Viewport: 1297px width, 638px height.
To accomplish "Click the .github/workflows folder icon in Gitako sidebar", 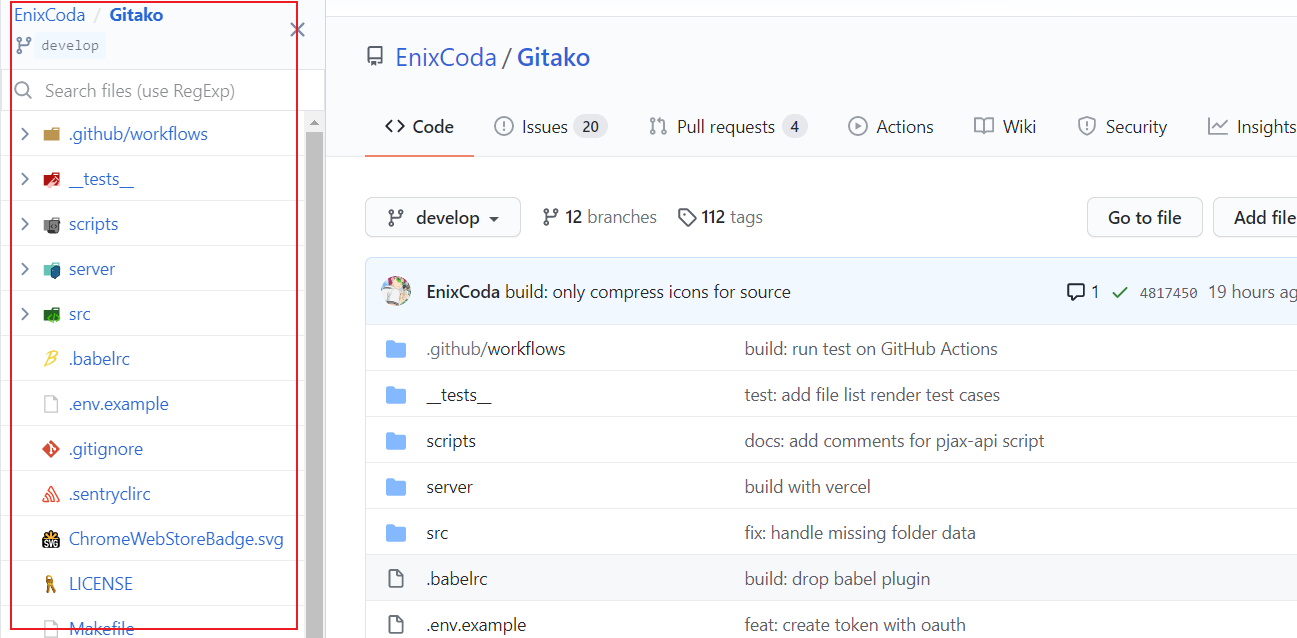I will pos(52,134).
